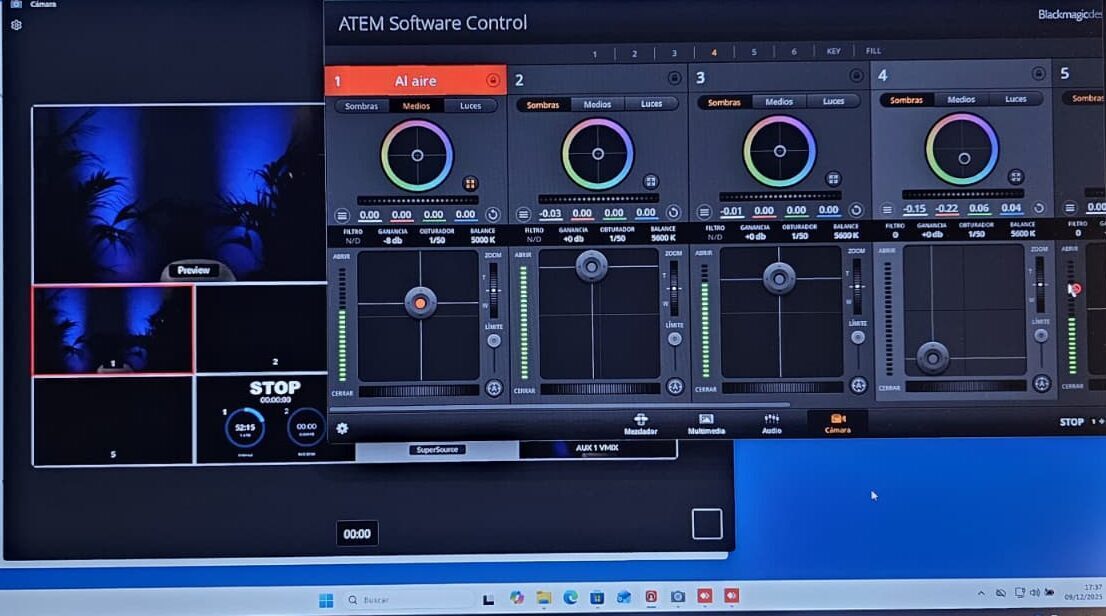The height and width of the screenshot is (616, 1106).
Task: Open the Cámara page
Action: point(837,423)
